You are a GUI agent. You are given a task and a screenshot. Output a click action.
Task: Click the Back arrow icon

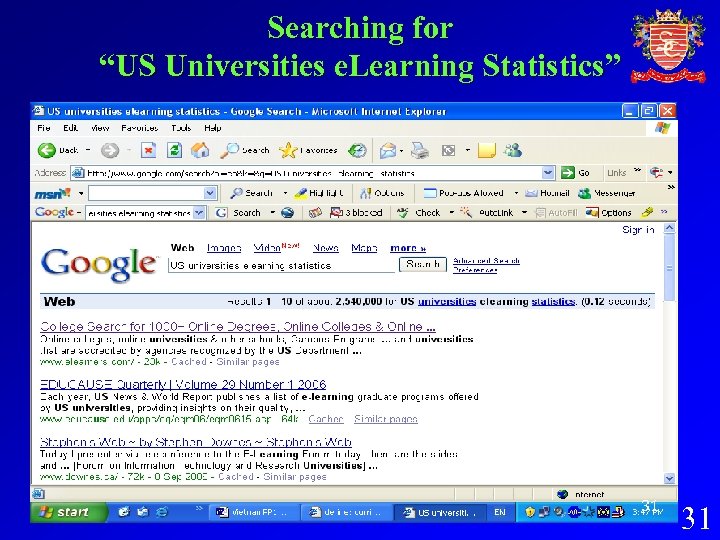(x=46, y=150)
